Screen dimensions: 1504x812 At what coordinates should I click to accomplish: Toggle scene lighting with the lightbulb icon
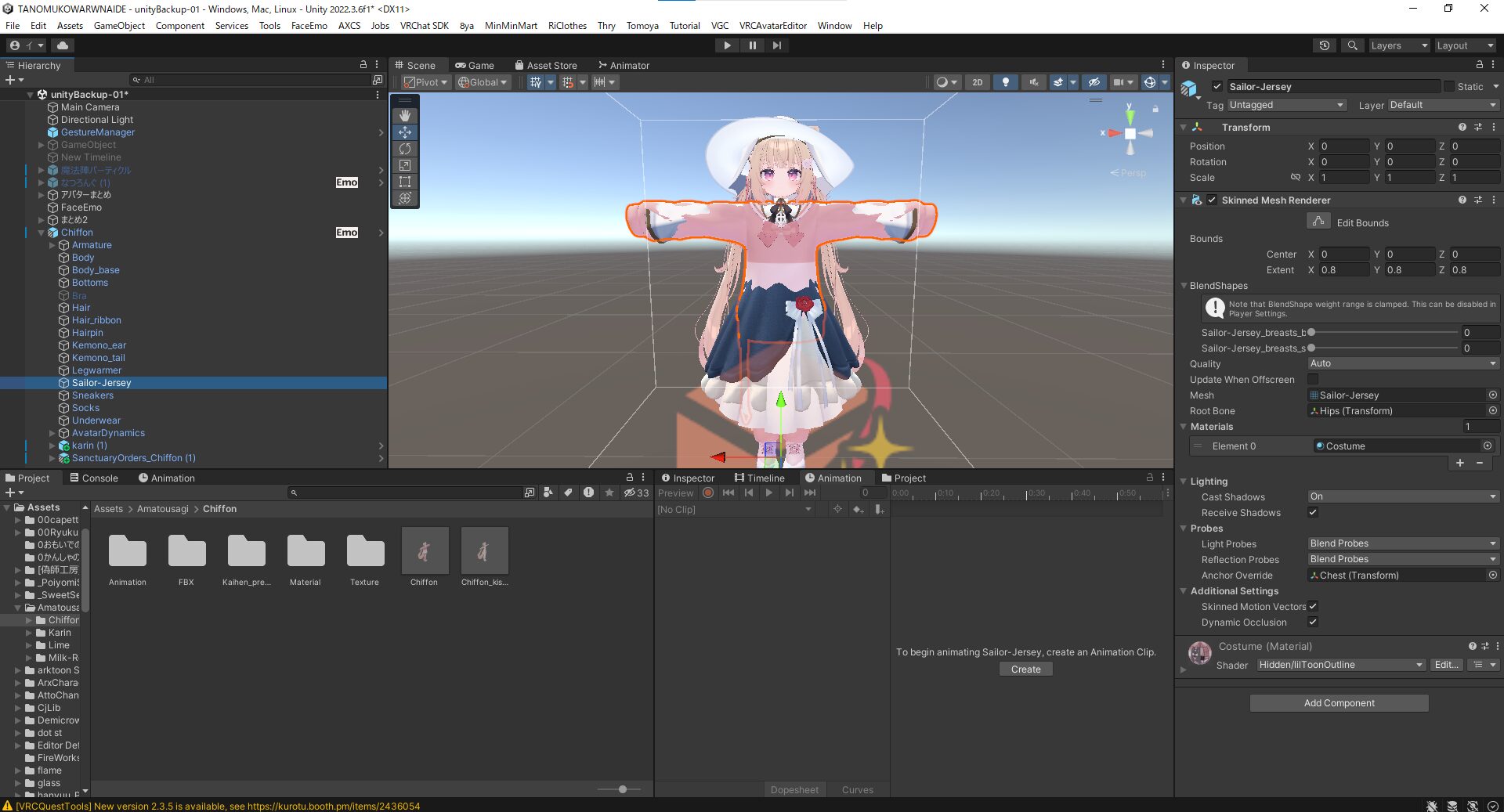click(1005, 81)
